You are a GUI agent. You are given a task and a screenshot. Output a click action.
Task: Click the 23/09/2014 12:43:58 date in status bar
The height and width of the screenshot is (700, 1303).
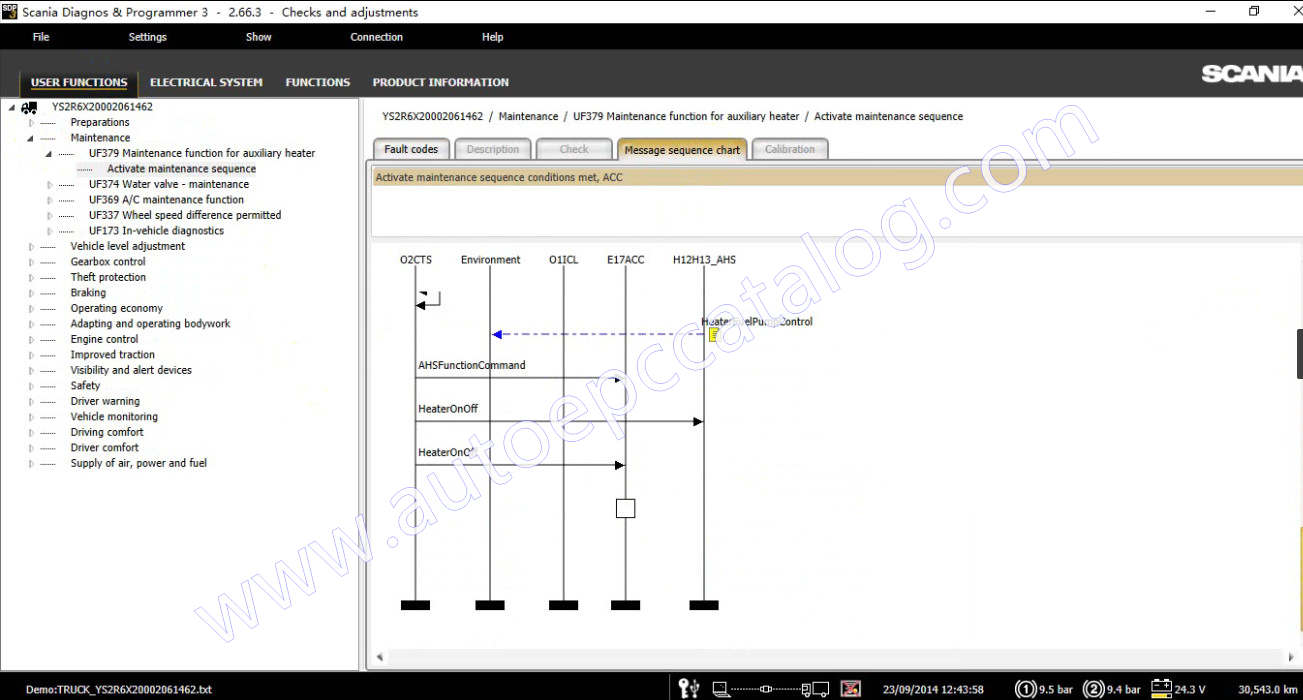tap(933, 690)
